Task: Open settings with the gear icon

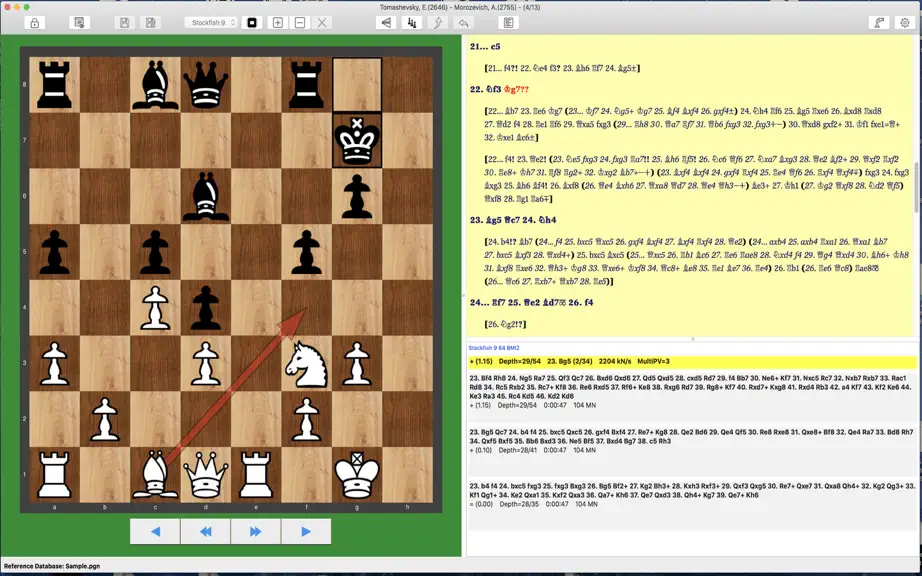Action: tap(905, 23)
